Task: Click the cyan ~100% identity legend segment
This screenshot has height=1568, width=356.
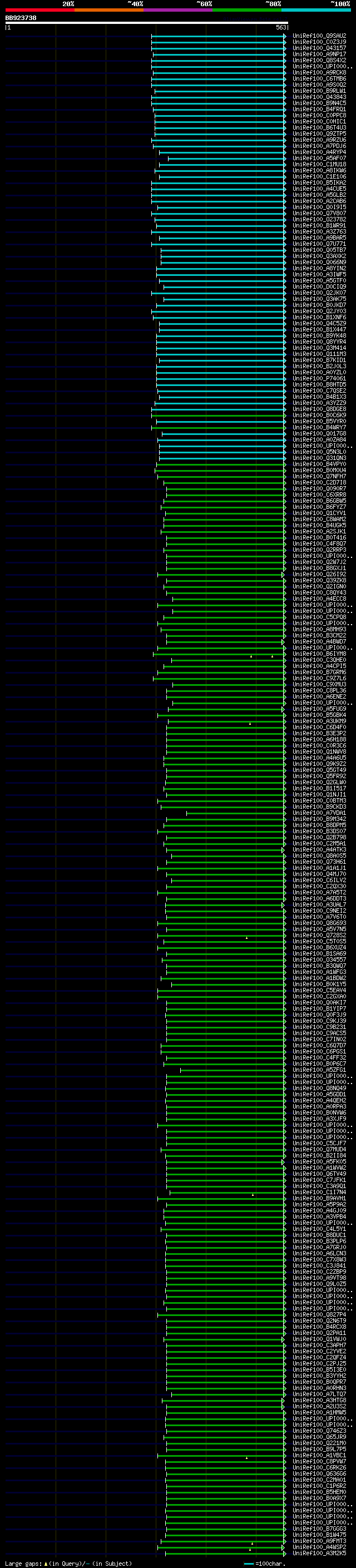Action: click(316, 10)
